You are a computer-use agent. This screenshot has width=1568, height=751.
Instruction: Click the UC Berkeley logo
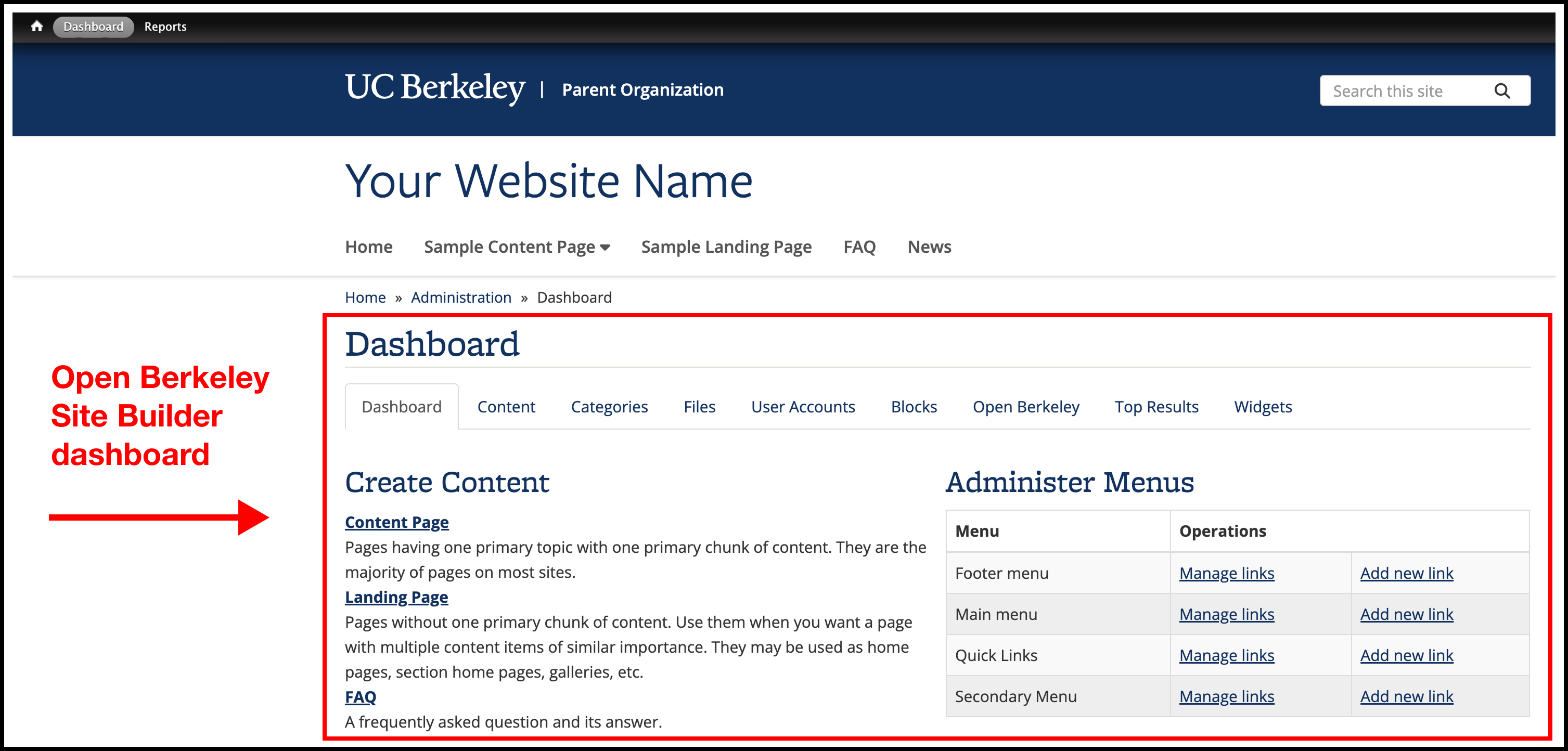pos(434,88)
